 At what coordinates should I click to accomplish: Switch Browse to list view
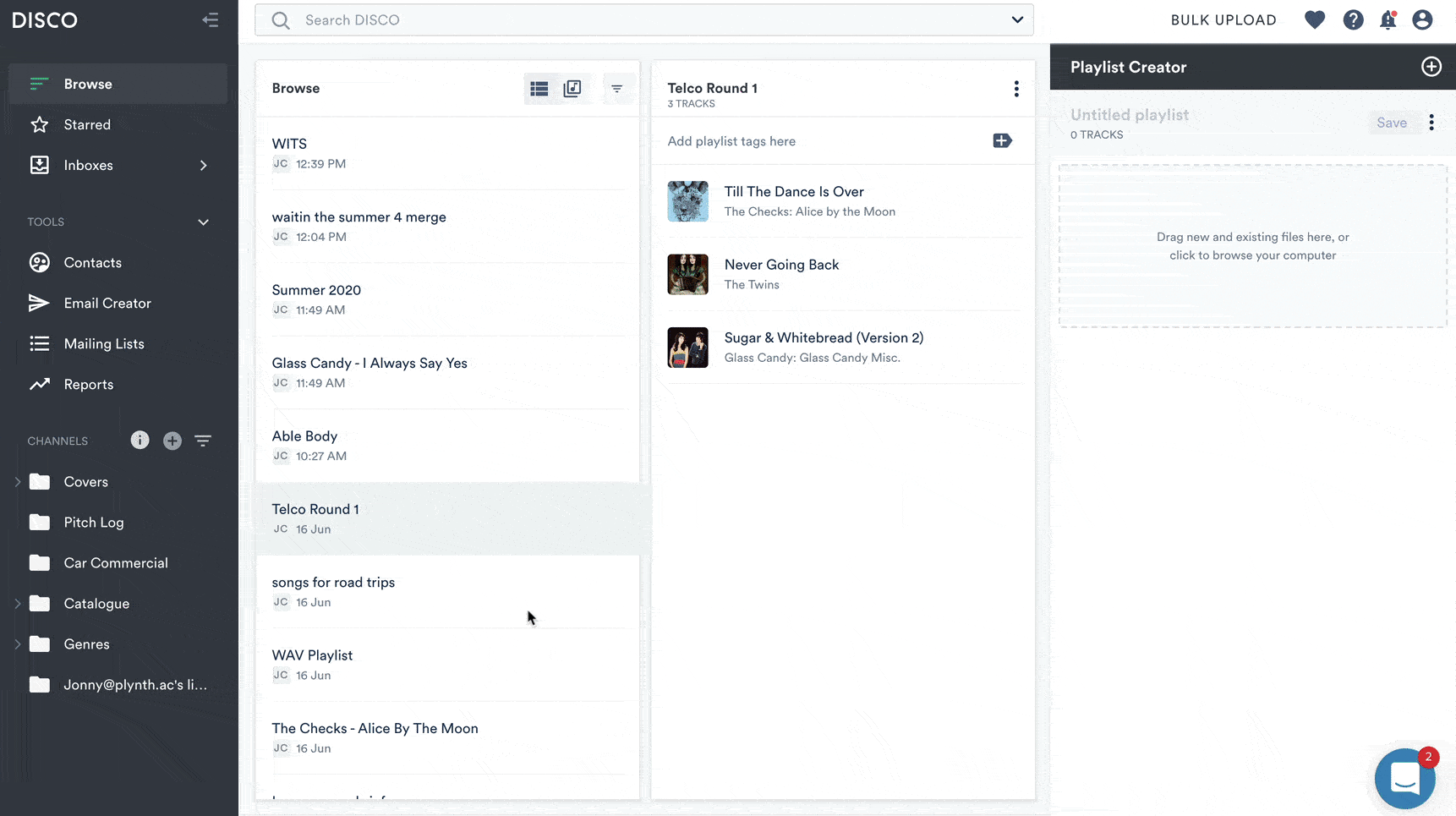(539, 89)
